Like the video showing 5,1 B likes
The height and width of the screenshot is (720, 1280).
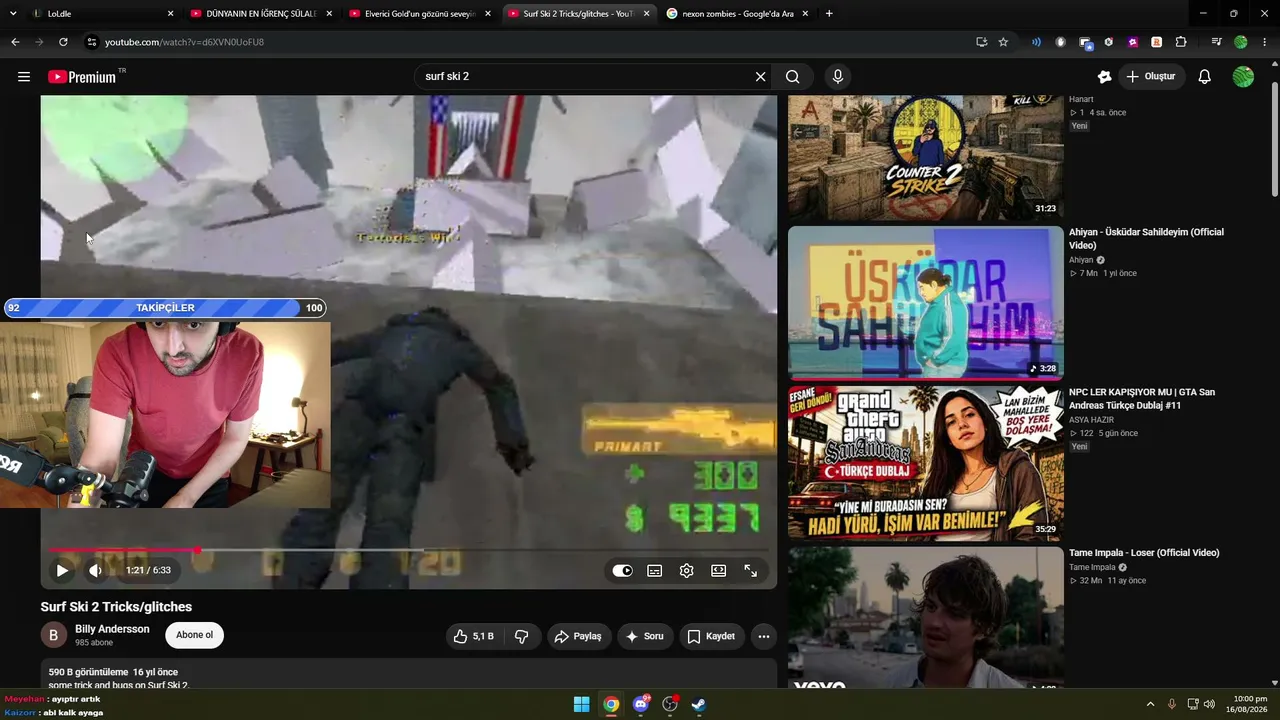tap(473, 636)
